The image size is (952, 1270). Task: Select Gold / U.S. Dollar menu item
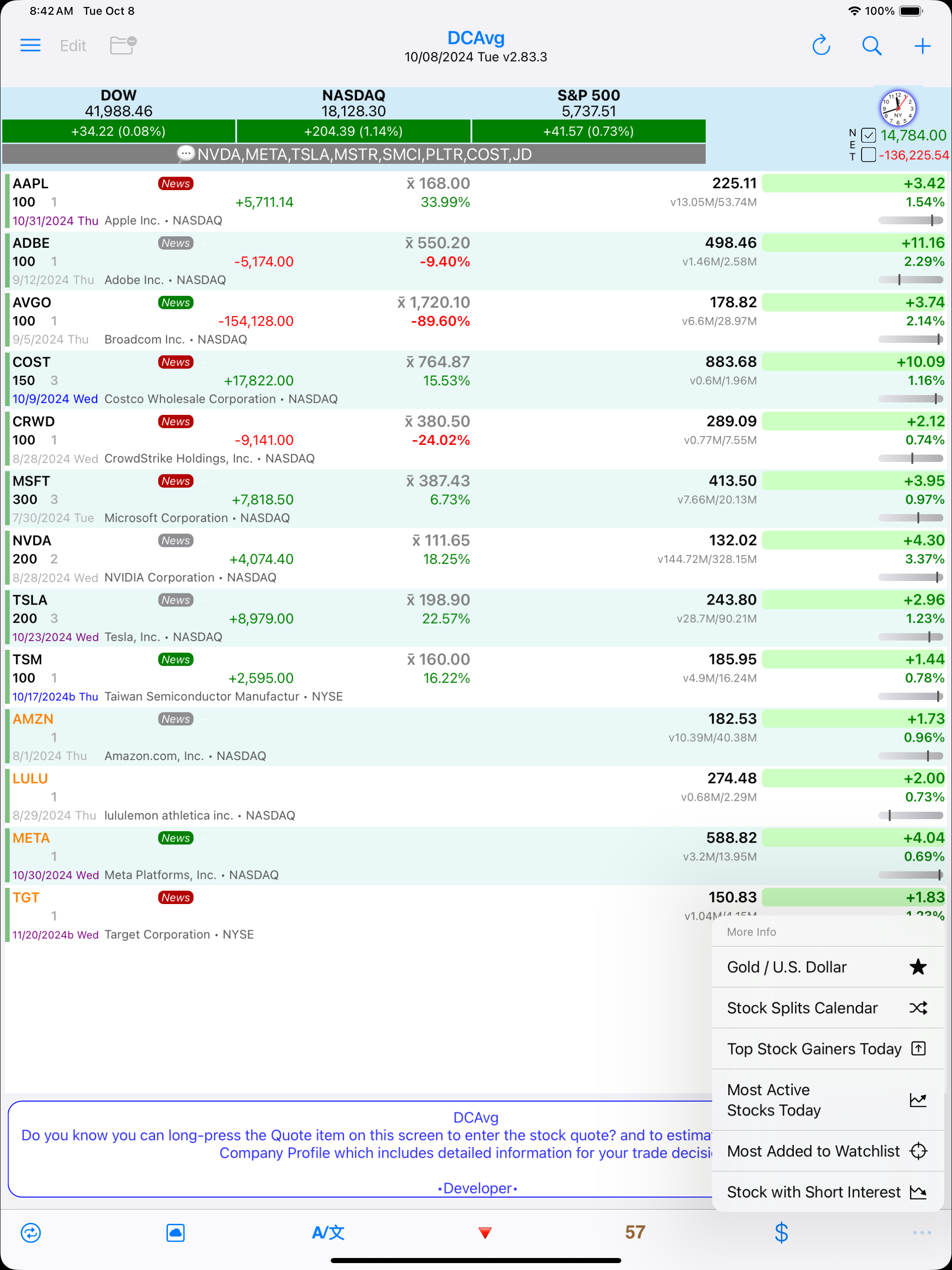[827, 967]
